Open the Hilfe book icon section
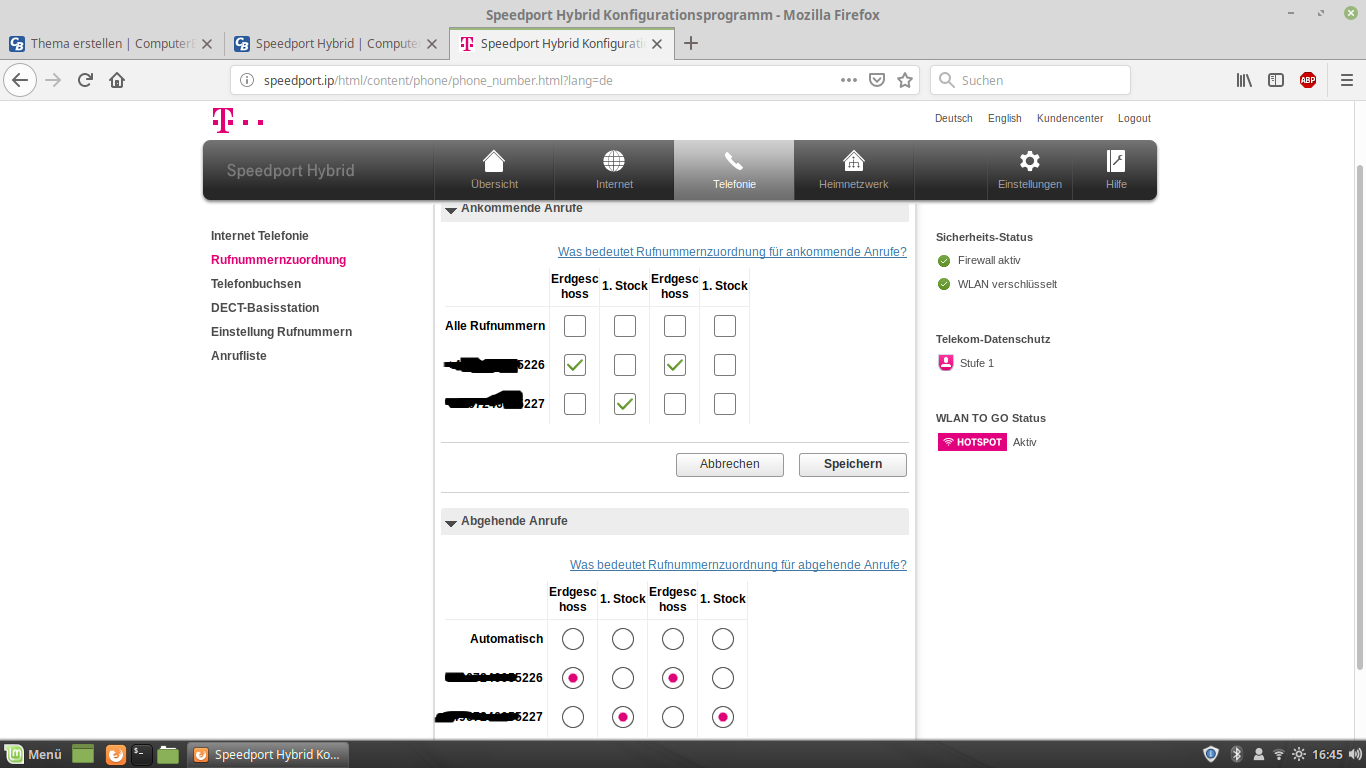Screen dimensions: 1366x768 point(1116,170)
